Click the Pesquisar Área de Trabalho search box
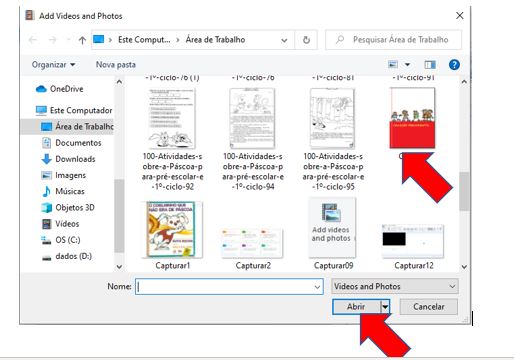514x360 pixels. 394,40
